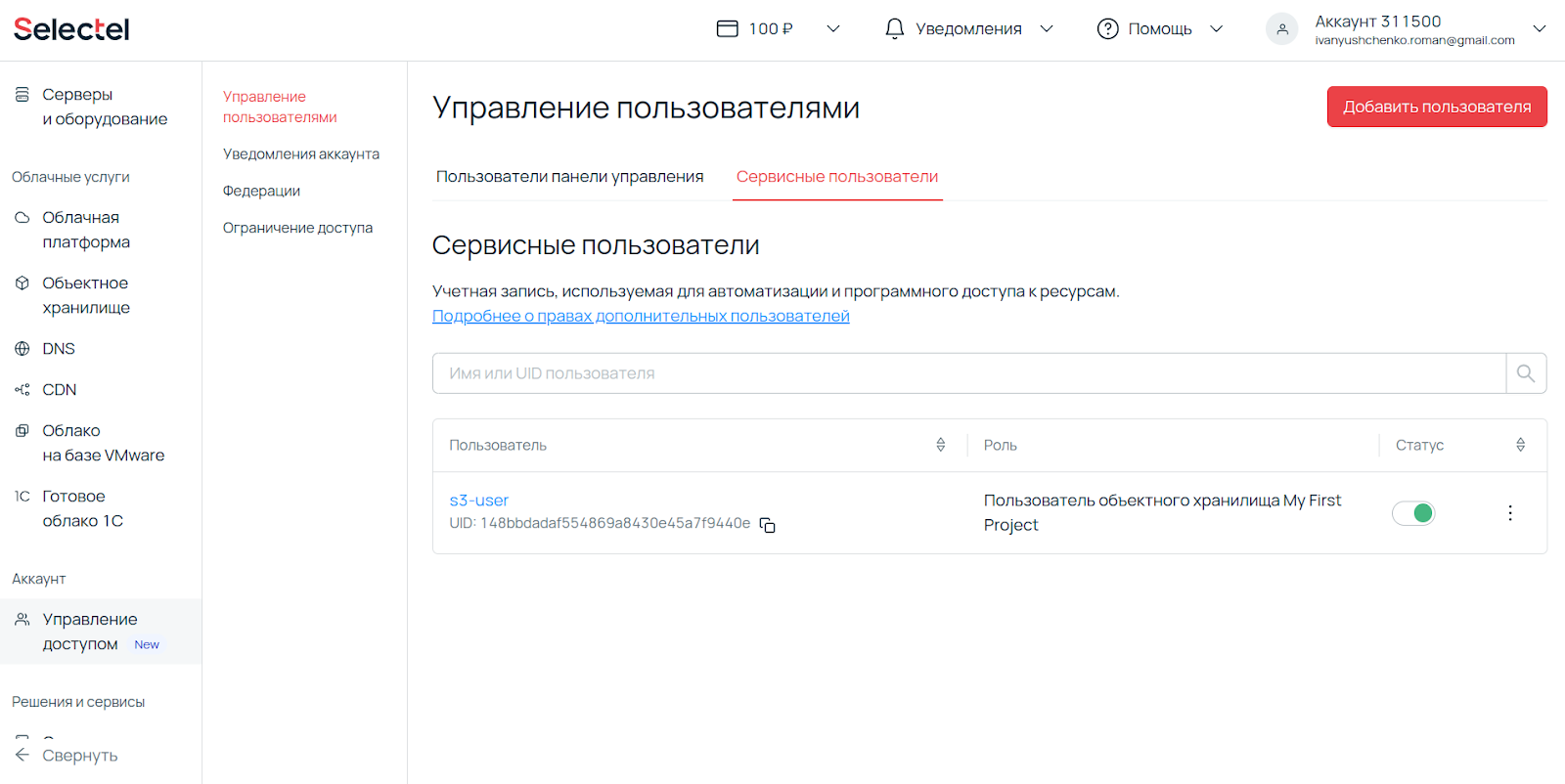Viewport: 1565px width, 784px height.
Task: Click the Selectel logo
Action: click(x=71, y=29)
